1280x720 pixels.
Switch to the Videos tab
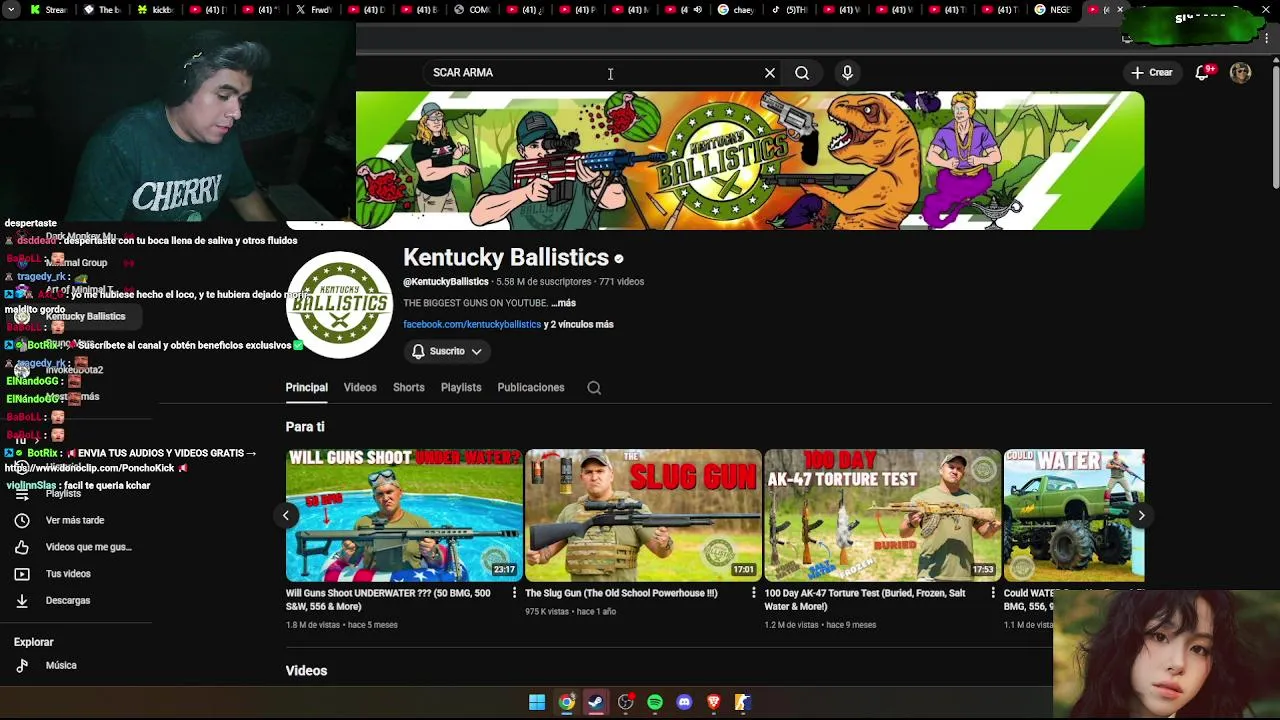coord(360,388)
